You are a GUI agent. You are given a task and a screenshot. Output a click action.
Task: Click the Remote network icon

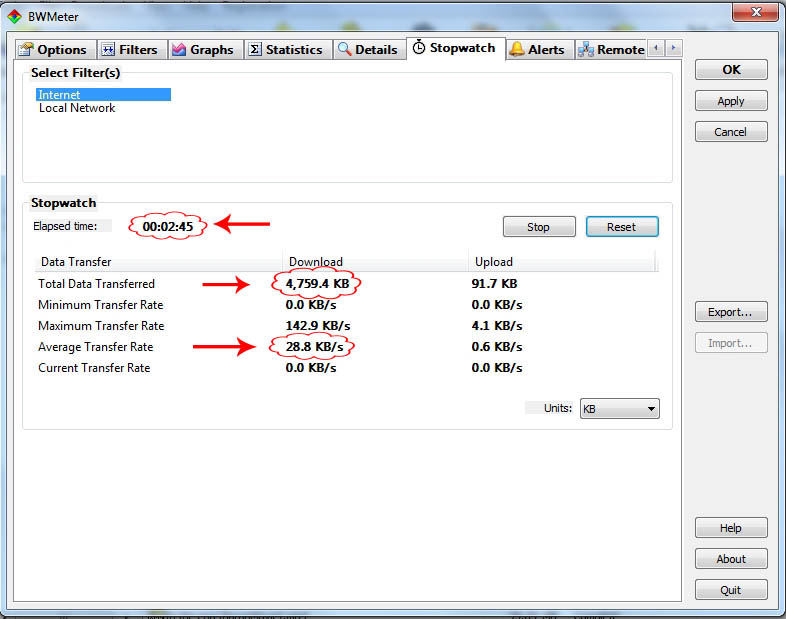tap(586, 50)
